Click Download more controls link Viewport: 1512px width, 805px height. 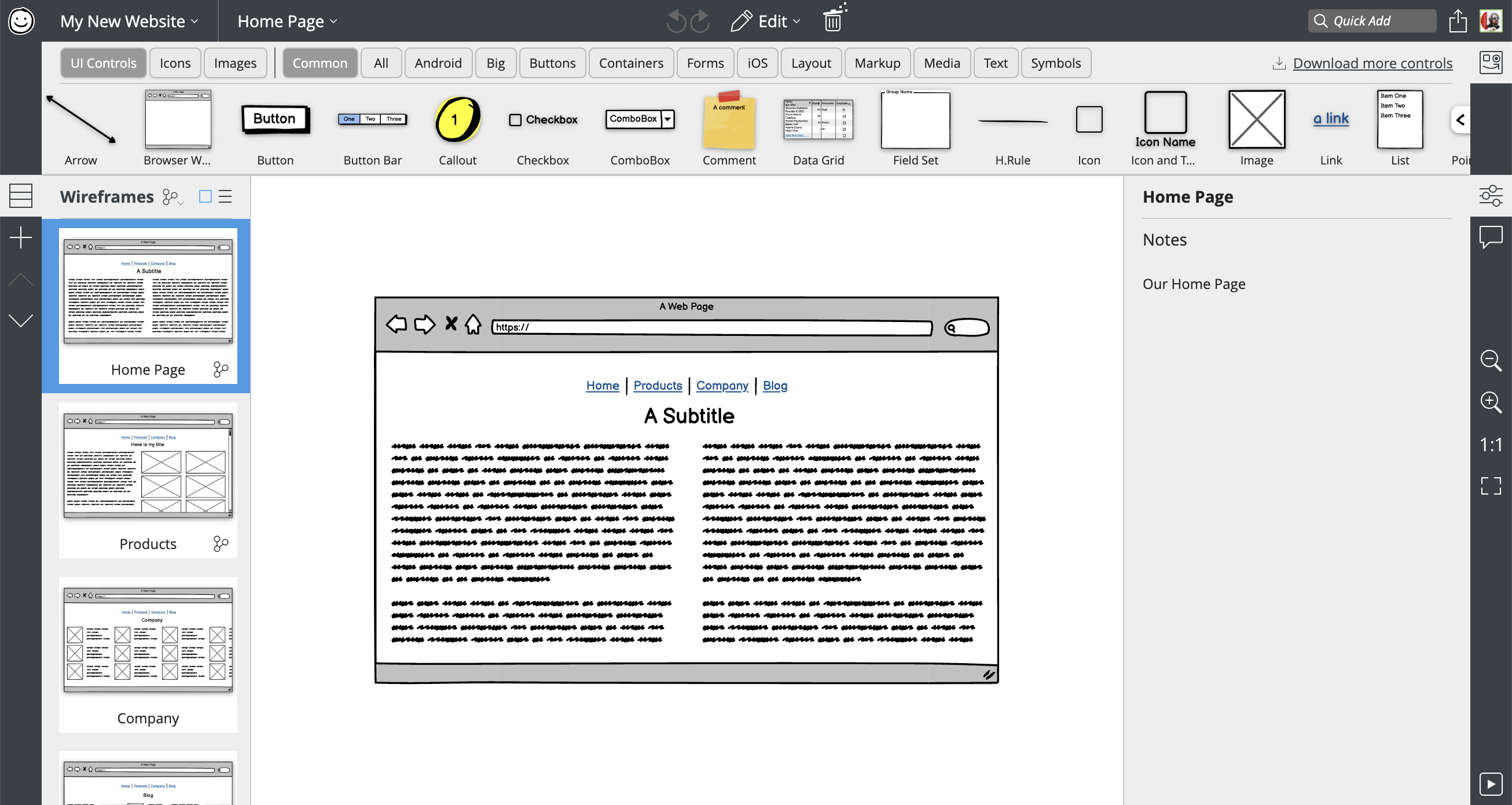click(x=1372, y=63)
